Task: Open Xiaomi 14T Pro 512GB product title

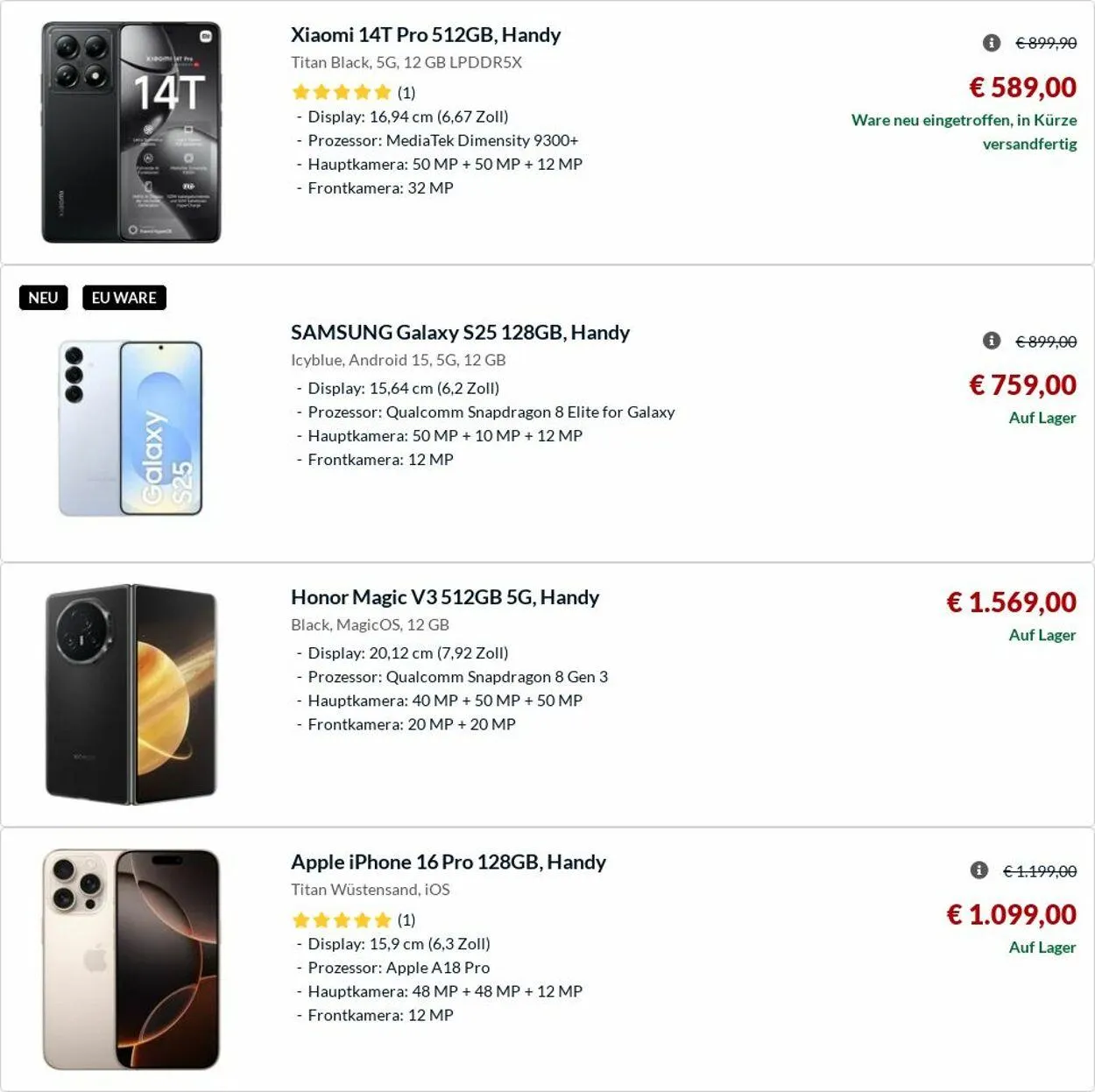Action: tap(426, 35)
